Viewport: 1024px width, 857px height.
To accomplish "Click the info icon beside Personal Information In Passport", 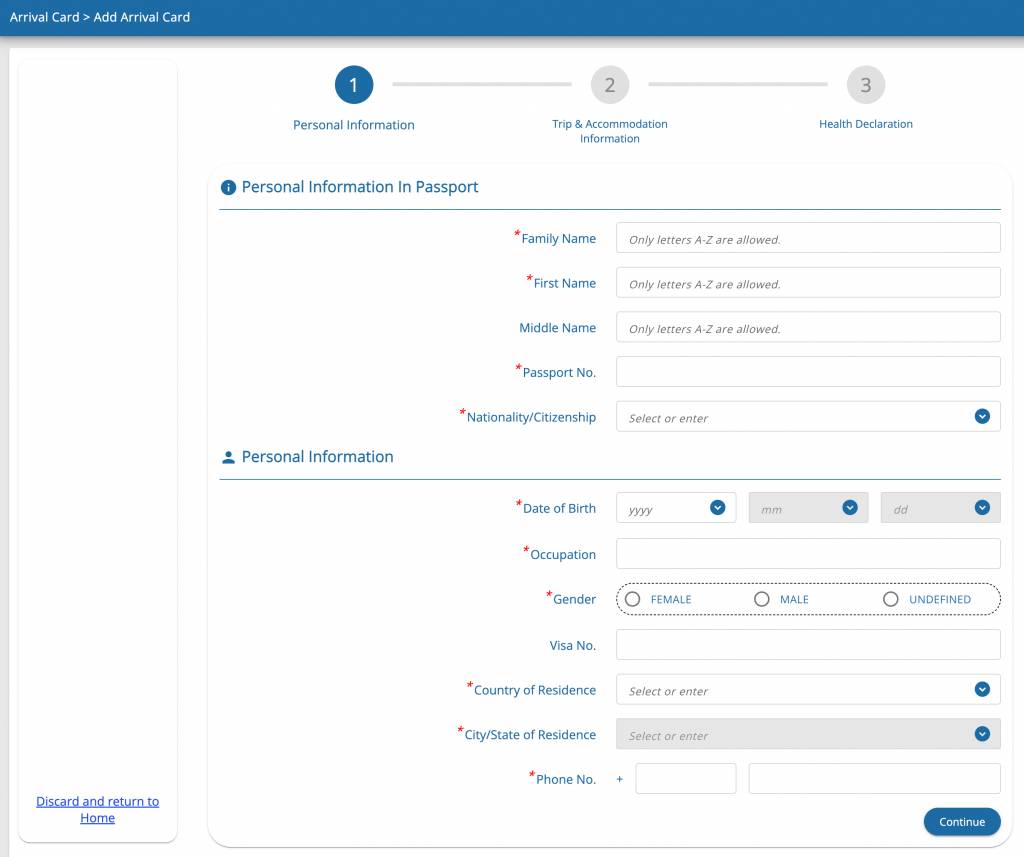I will click(x=228, y=188).
